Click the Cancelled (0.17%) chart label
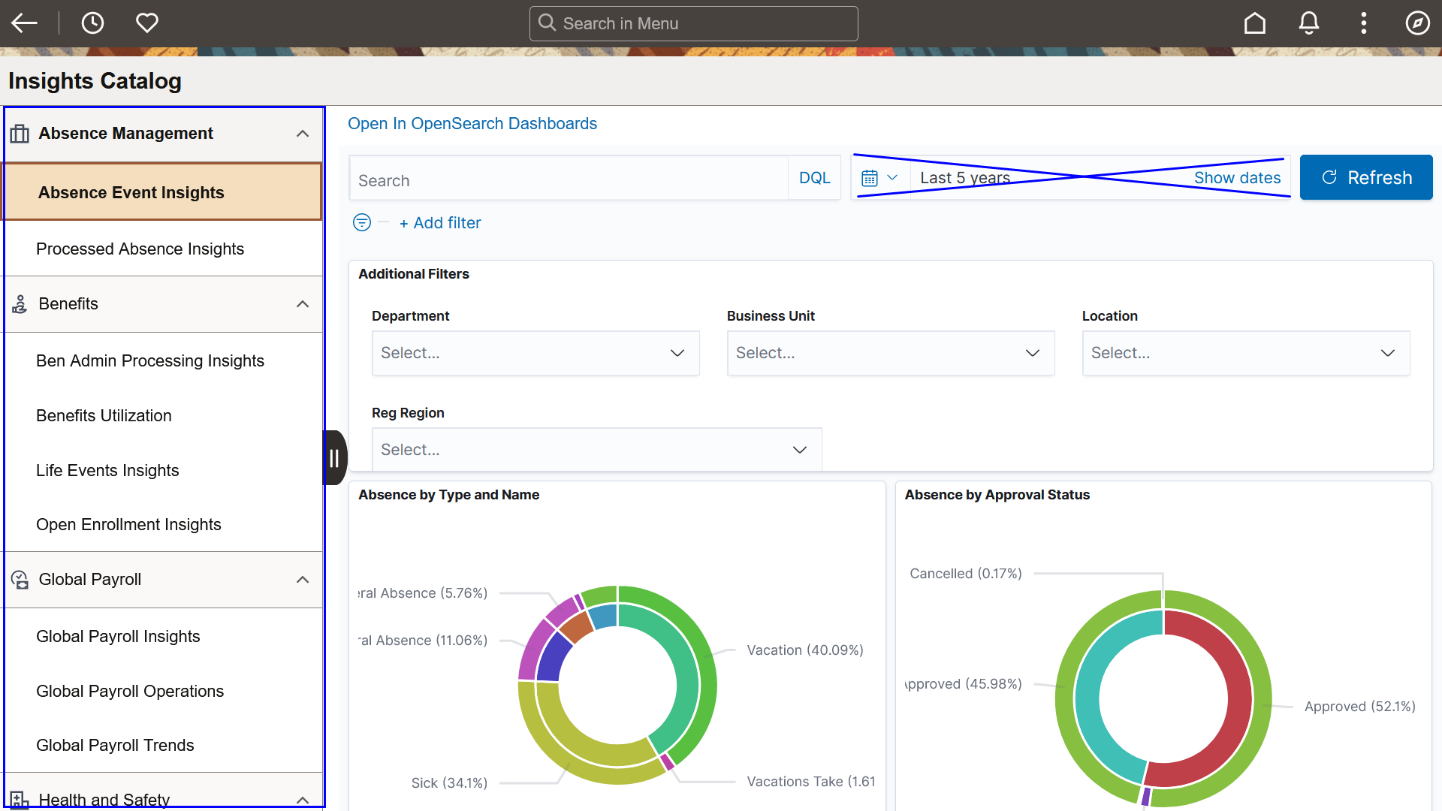Screen dimensions: 1442x811 click(966, 574)
